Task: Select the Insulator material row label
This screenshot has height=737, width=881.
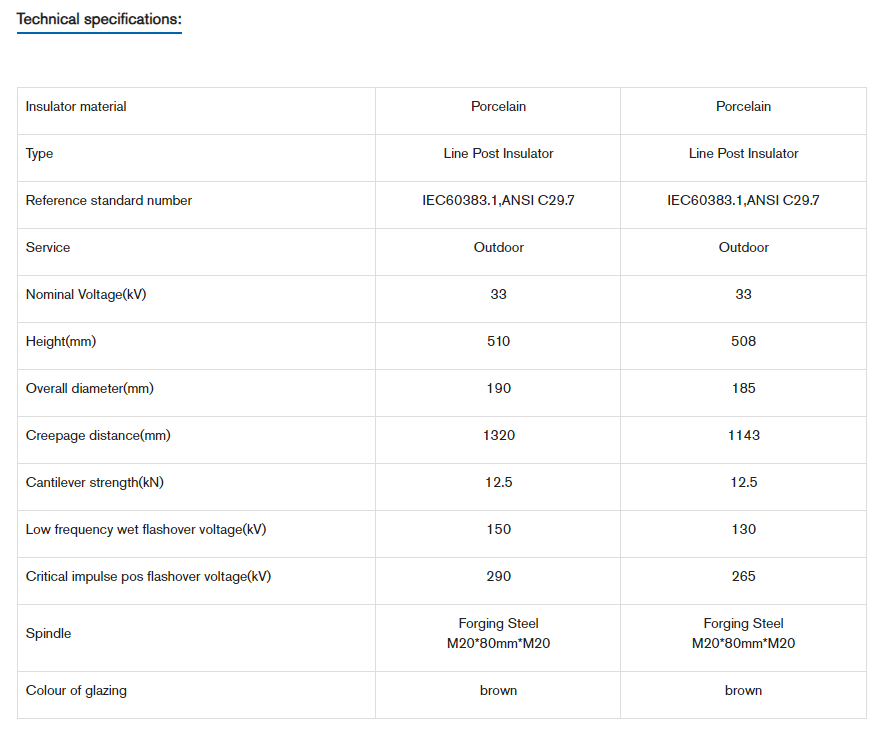Action: 76,107
